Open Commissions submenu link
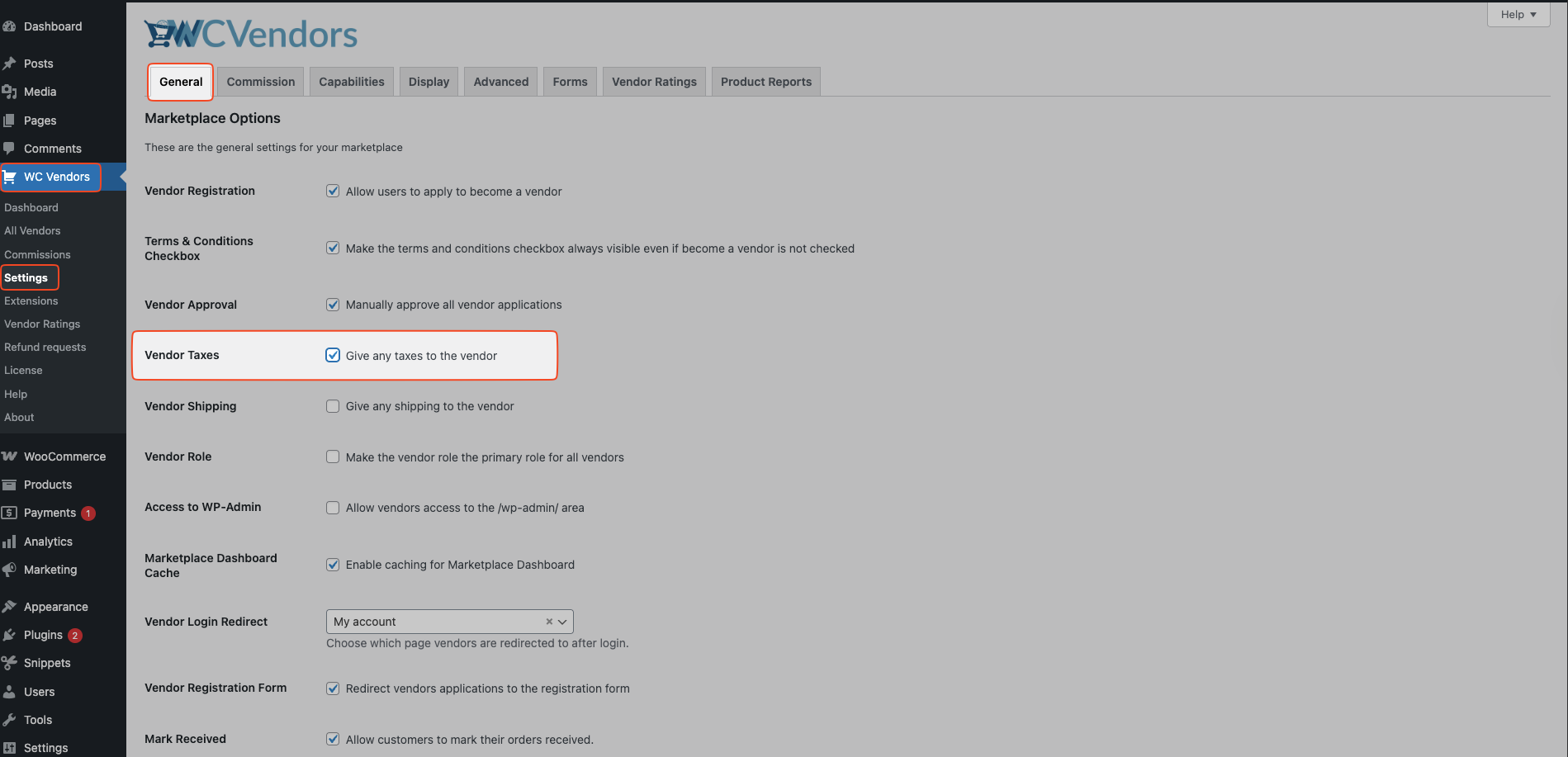The image size is (1568, 757). point(37,254)
